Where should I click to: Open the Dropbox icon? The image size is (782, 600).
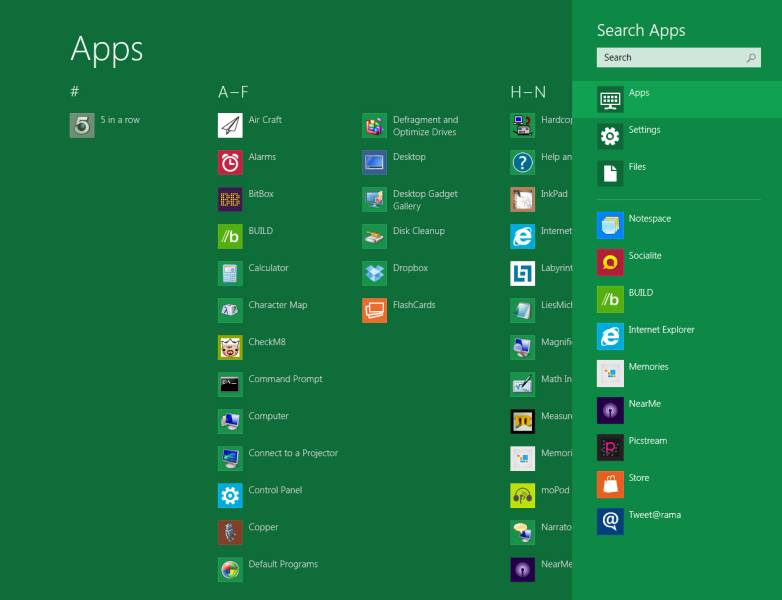[374, 273]
